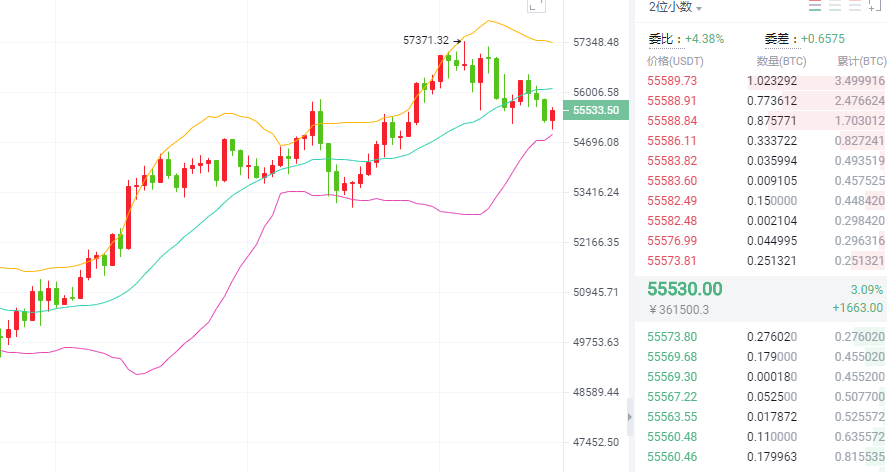This screenshot has height=472, width=887.
Task: Collapse the order book panel arrow
Action: 629,415
